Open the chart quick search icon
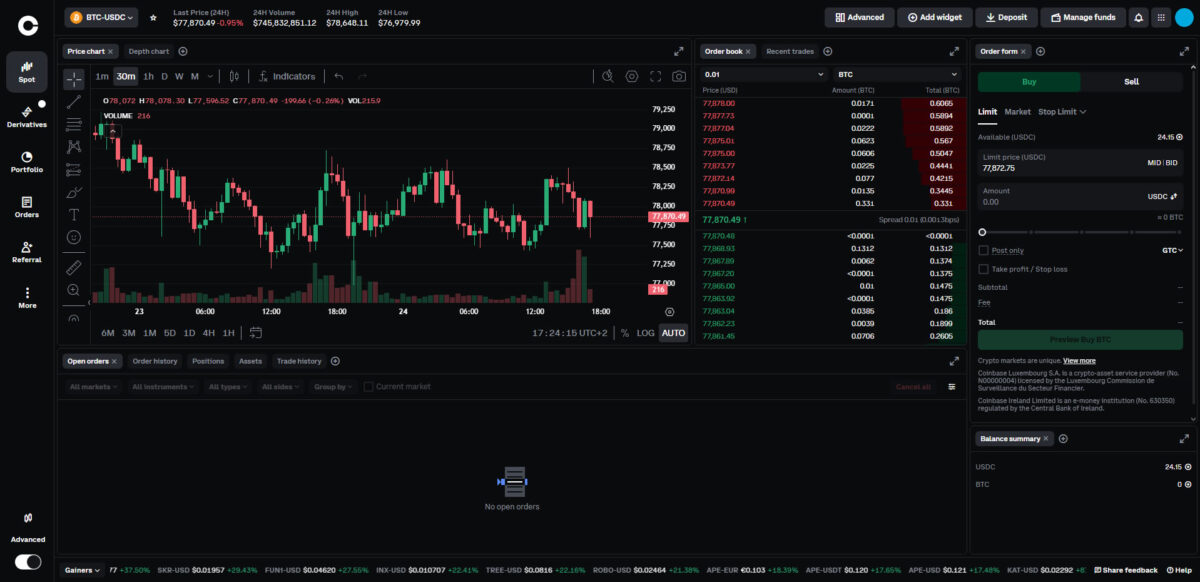Screen dimensions: 1200x582 click(x=607, y=76)
